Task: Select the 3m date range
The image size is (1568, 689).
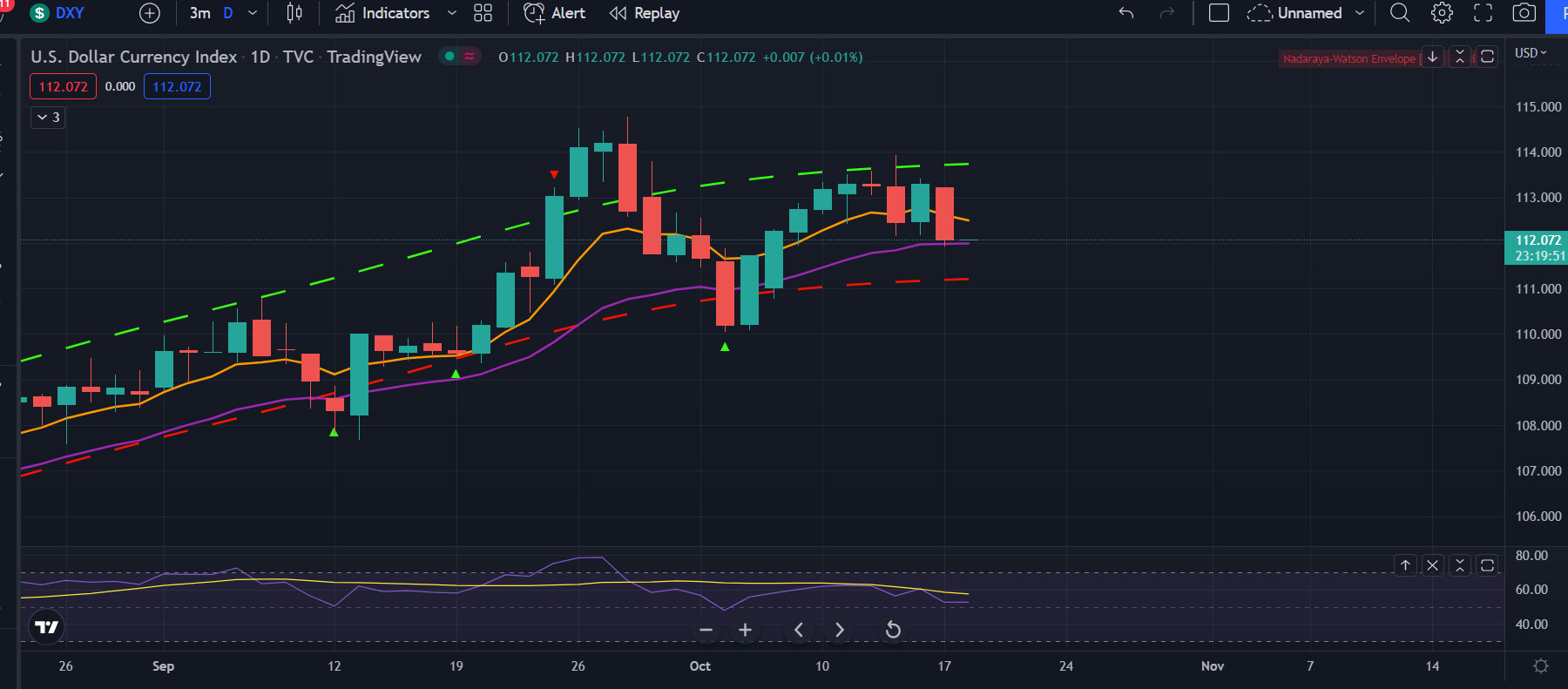Action: (x=199, y=13)
